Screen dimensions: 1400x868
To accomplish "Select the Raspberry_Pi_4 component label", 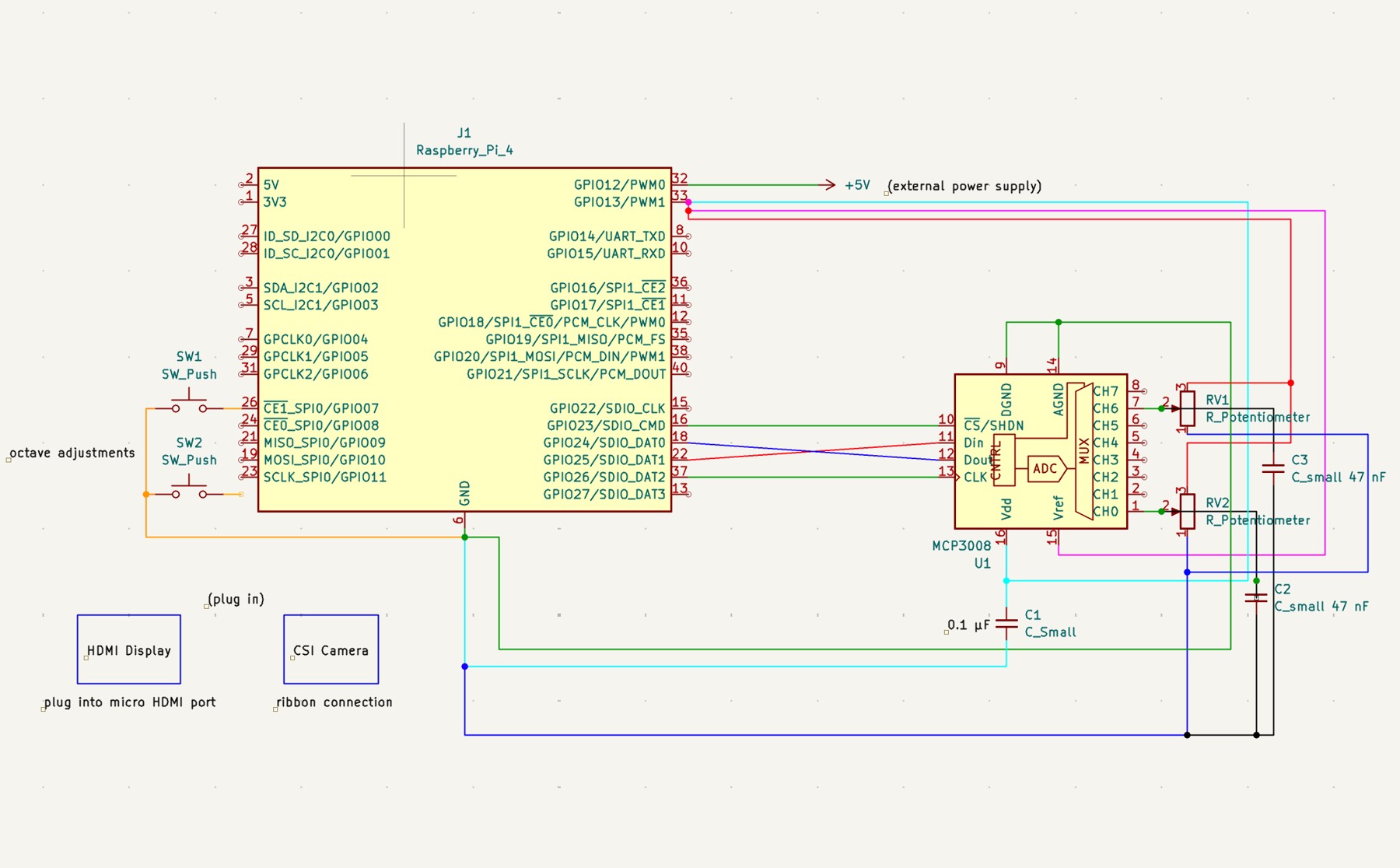I will (x=464, y=150).
